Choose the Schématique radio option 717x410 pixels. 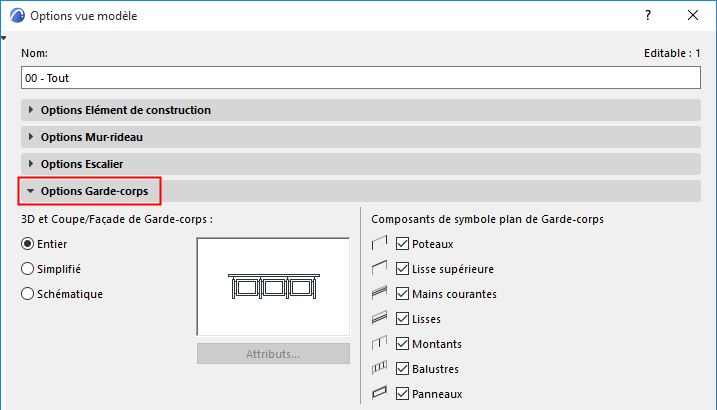tap(28, 293)
